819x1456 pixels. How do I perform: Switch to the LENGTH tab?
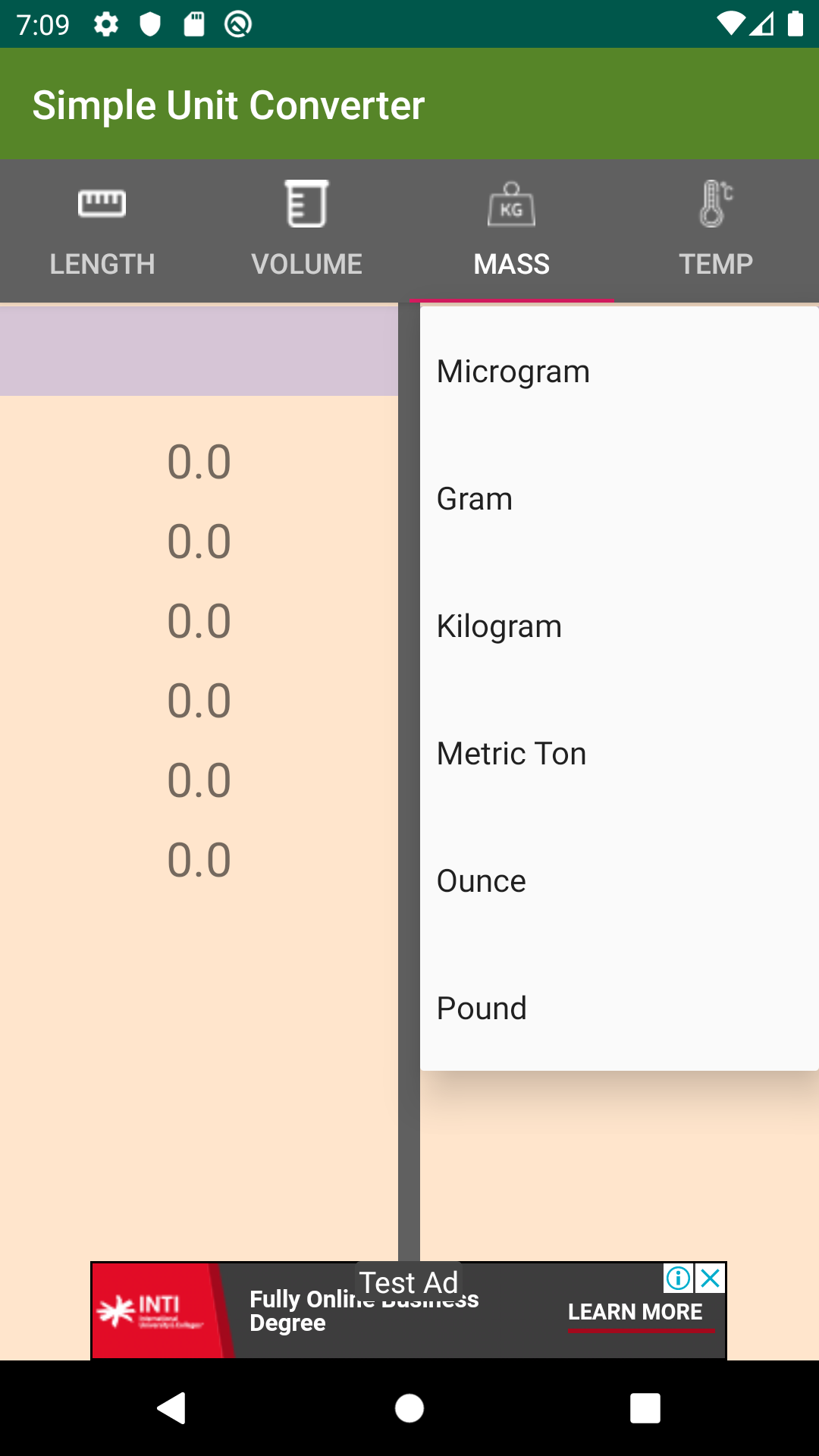click(x=102, y=263)
